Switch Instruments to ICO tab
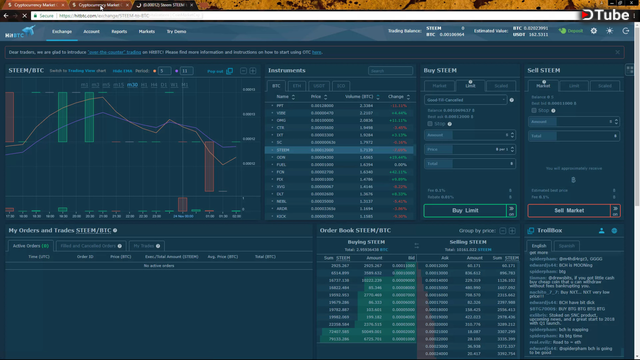 pyautogui.click(x=341, y=86)
